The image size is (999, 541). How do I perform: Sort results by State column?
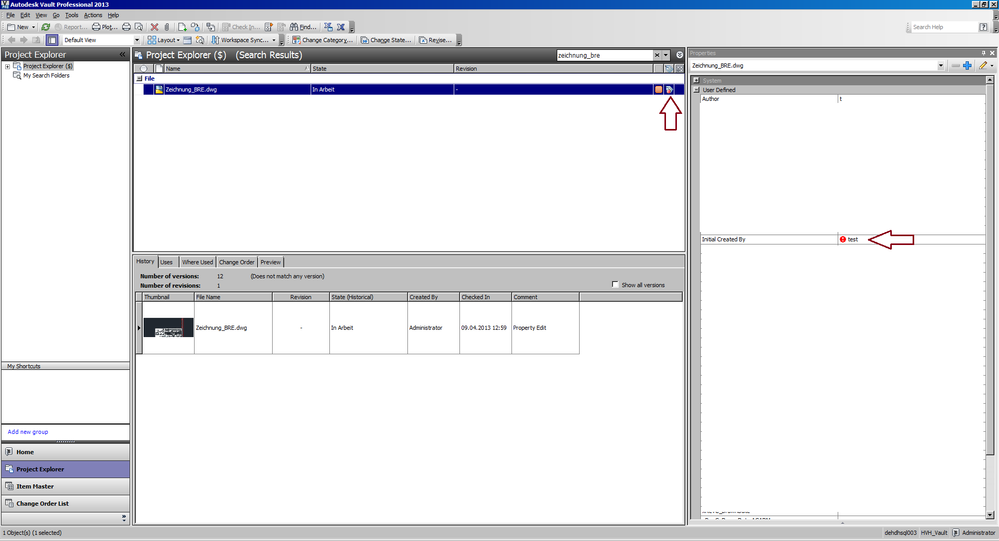[382, 68]
